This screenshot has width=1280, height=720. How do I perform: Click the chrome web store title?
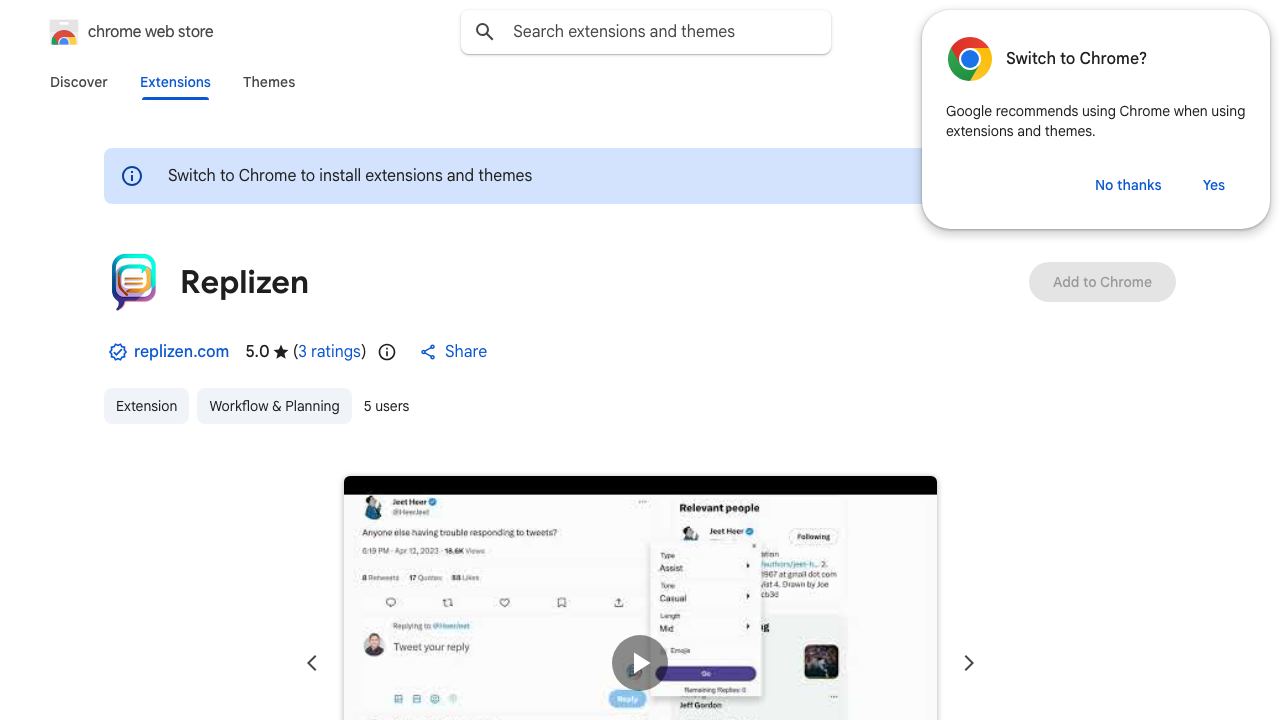point(151,32)
